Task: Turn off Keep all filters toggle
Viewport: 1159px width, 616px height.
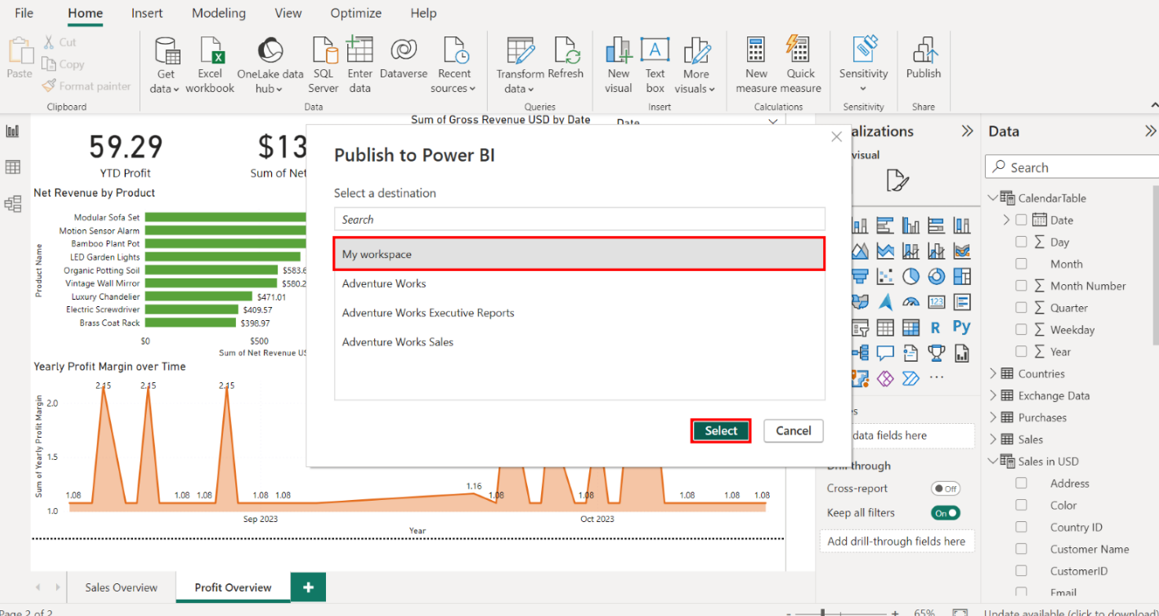Action: click(945, 513)
